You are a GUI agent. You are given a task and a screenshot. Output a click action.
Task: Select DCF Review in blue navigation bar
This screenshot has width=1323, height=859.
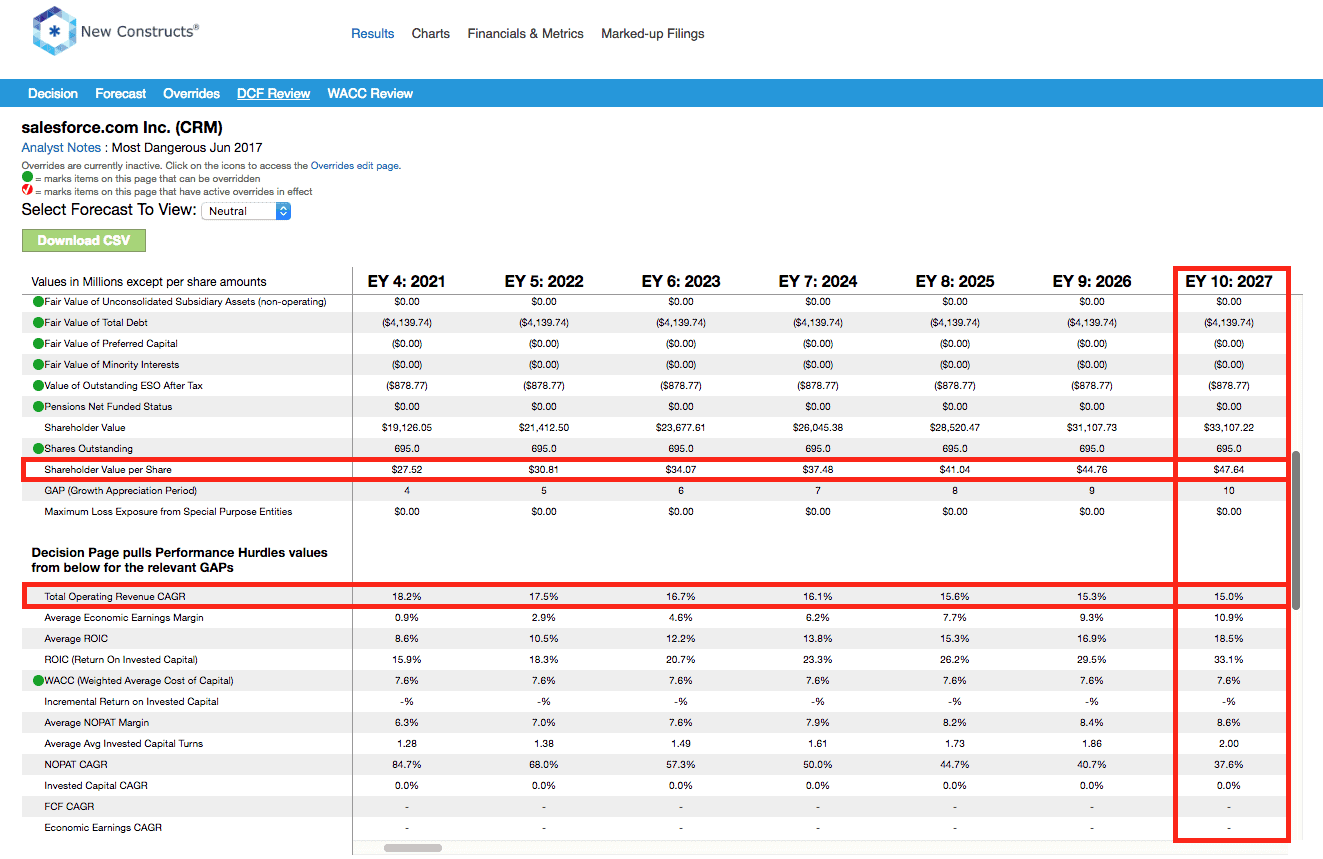[x=274, y=93]
